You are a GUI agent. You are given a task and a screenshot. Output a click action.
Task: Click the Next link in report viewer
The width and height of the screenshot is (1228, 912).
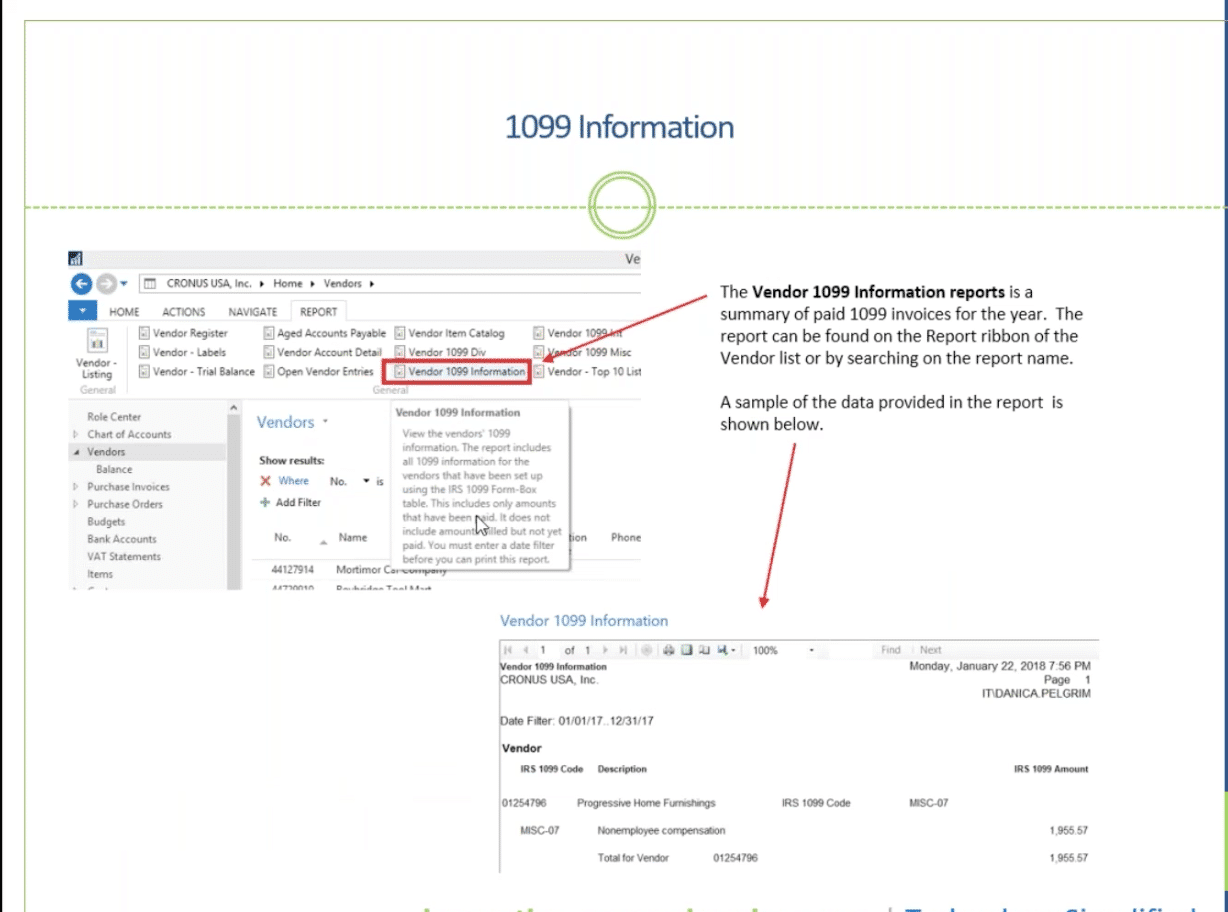931,650
